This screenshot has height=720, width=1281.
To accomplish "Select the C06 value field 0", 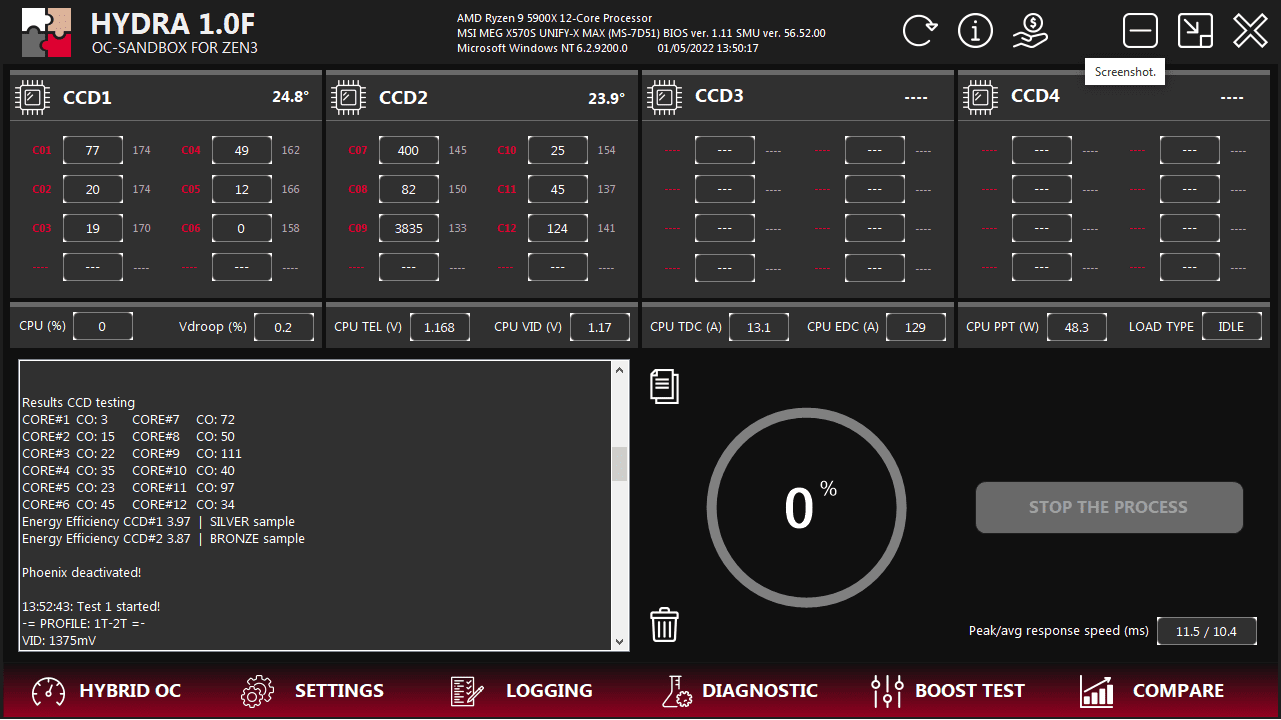I will click(x=242, y=228).
